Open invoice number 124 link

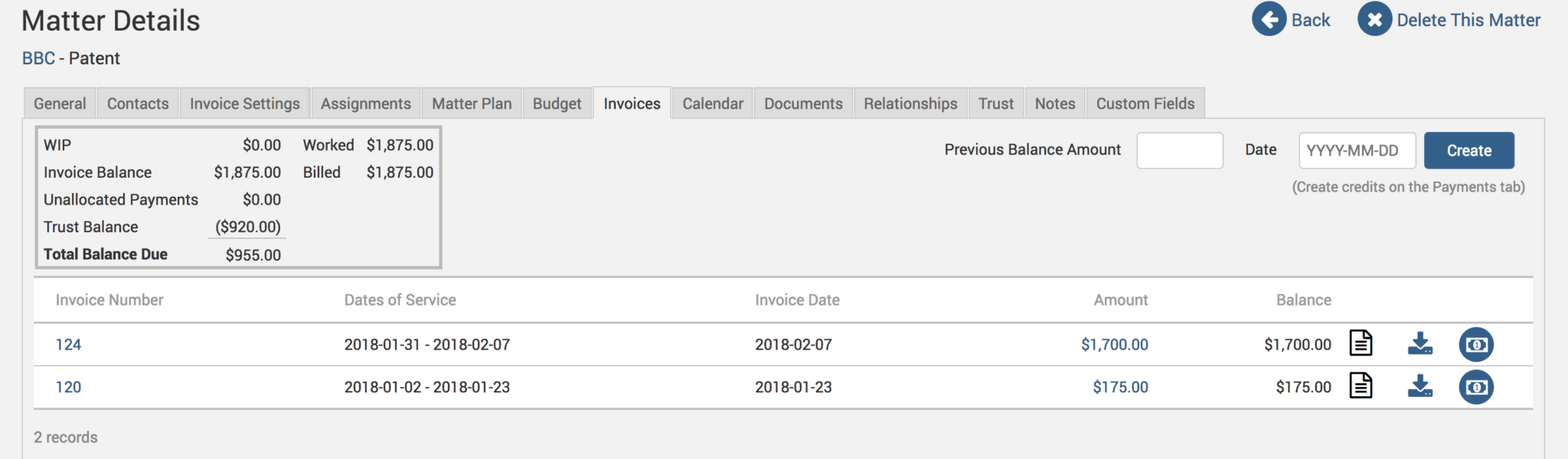pos(68,345)
